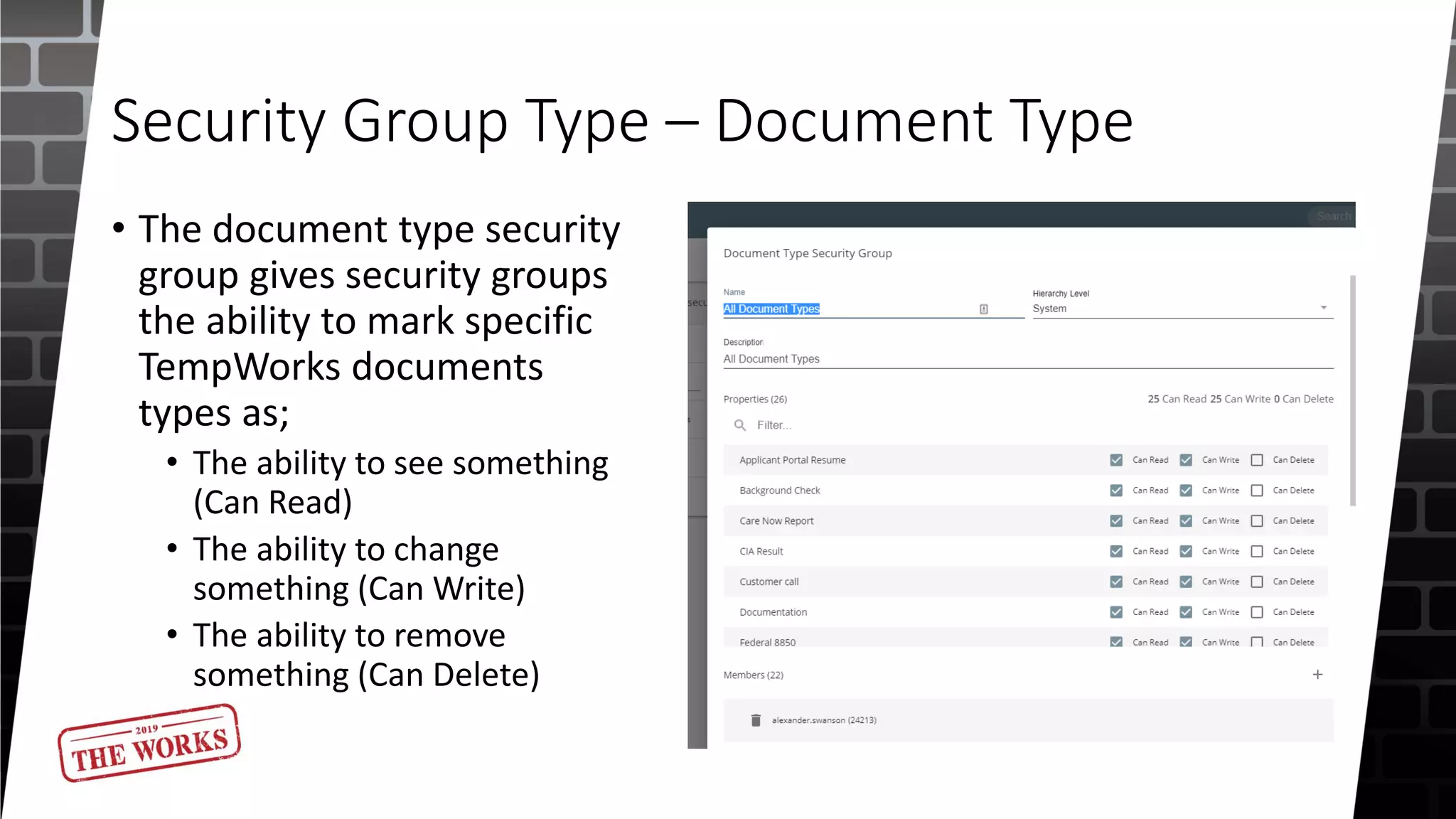Select the CIA Result row label

(x=761, y=552)
